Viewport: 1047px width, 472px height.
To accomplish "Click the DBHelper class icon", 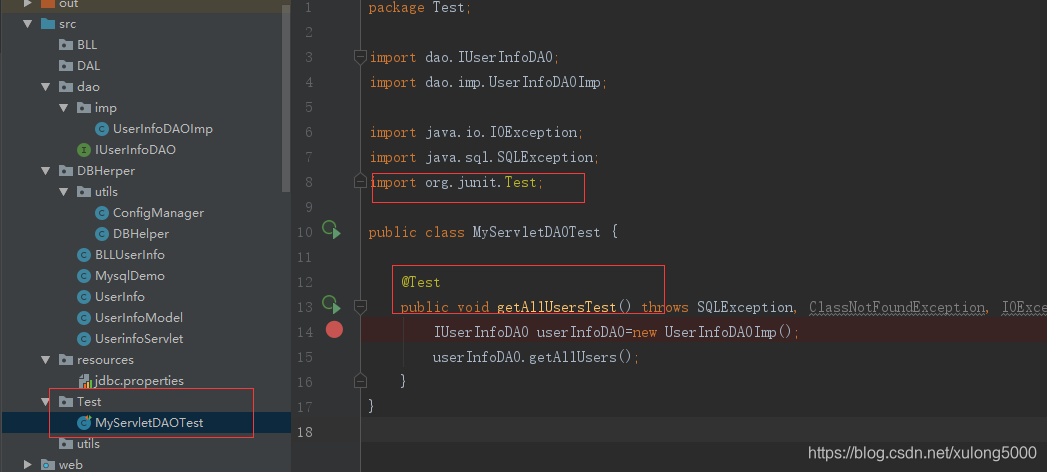I will pos(102,234).
